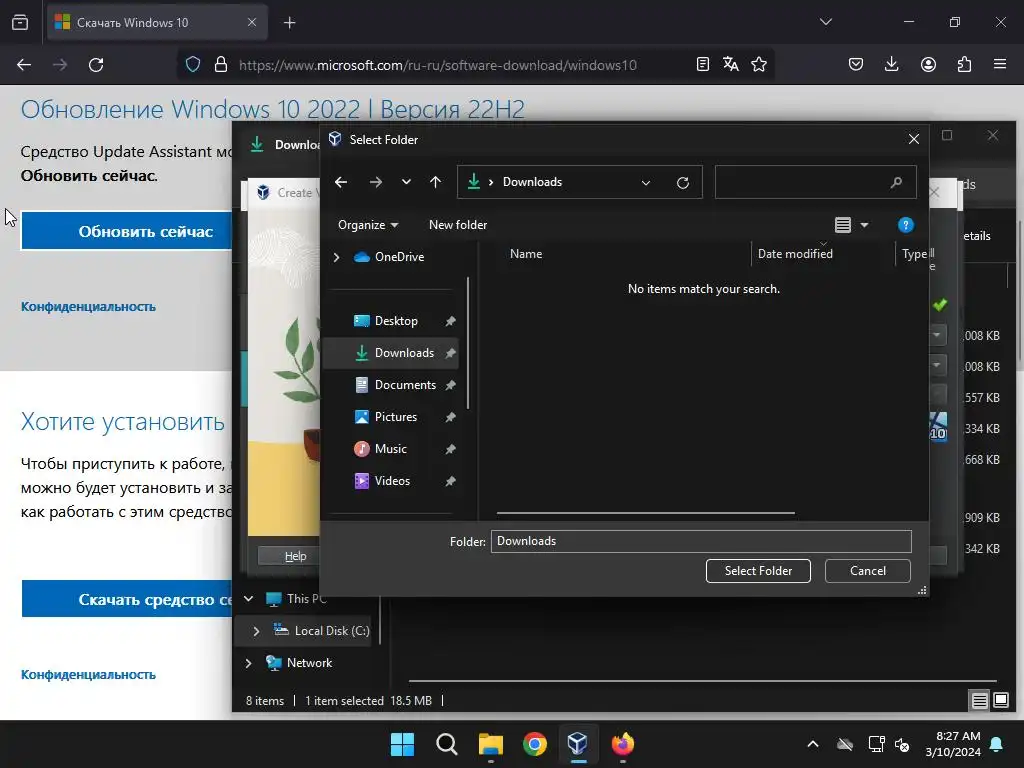Expand the OneDrive tree node
The width and height of the screenshot is (1024, 768).
[336, 257]
